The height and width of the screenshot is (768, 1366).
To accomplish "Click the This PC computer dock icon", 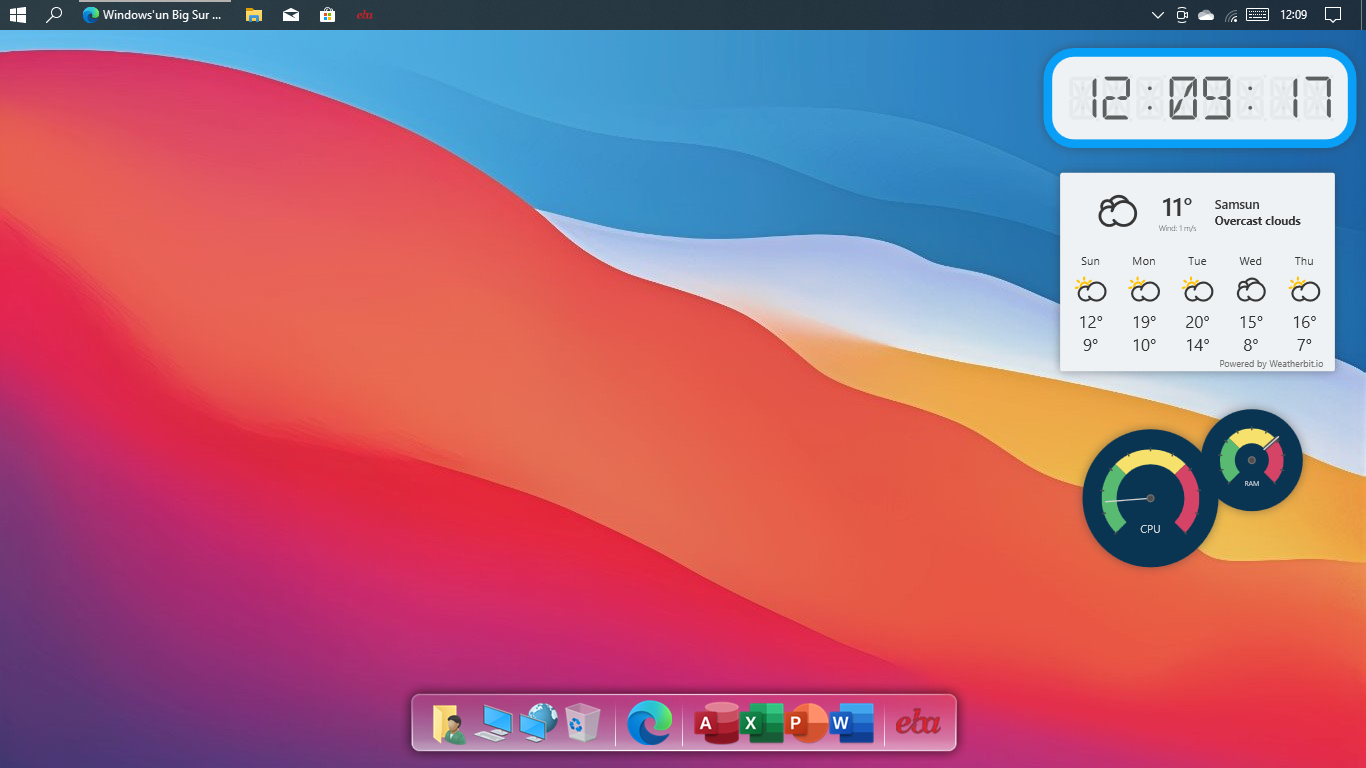I will (493, 723).
